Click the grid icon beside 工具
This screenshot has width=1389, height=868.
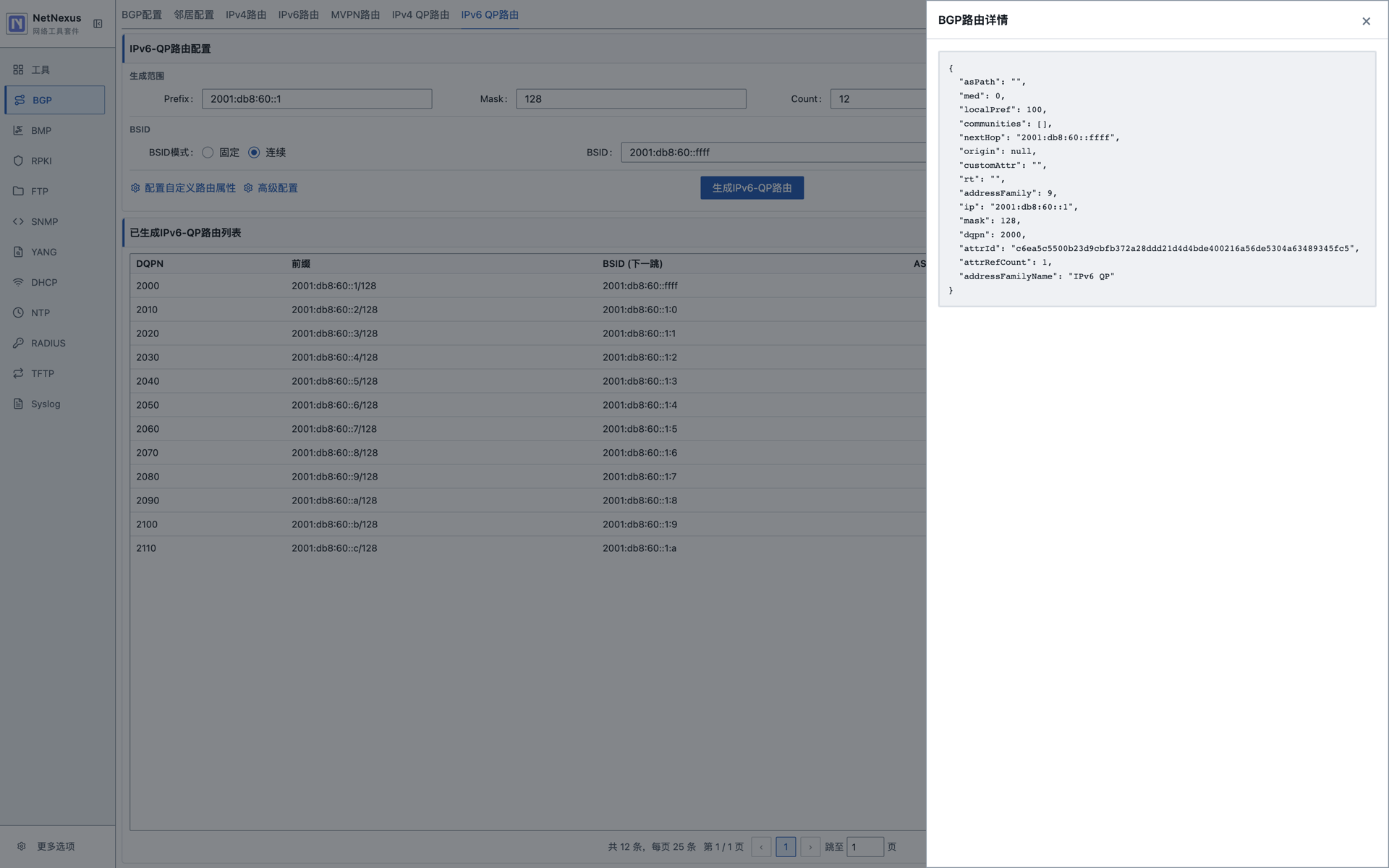(x=18, y=69)
